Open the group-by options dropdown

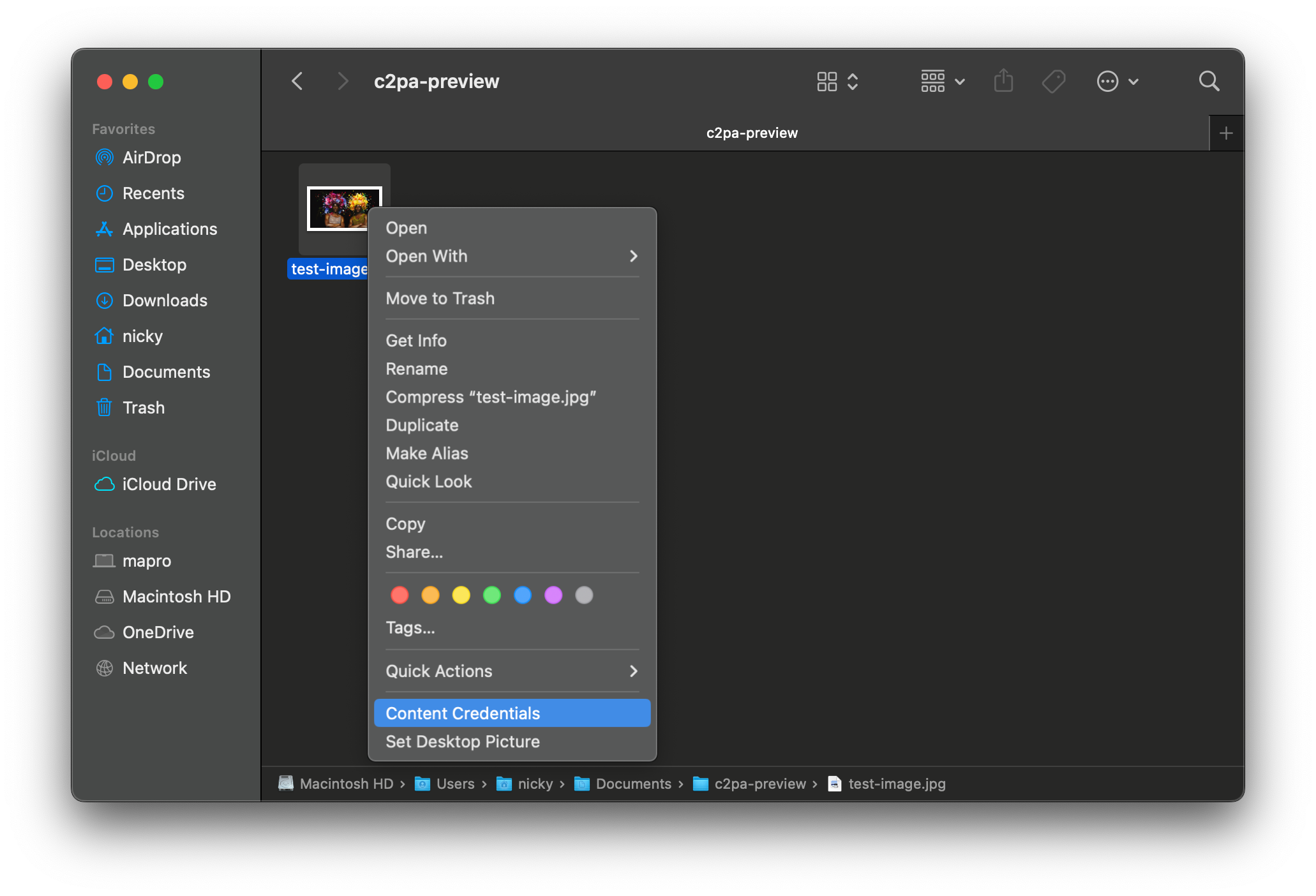click(942, 82)
